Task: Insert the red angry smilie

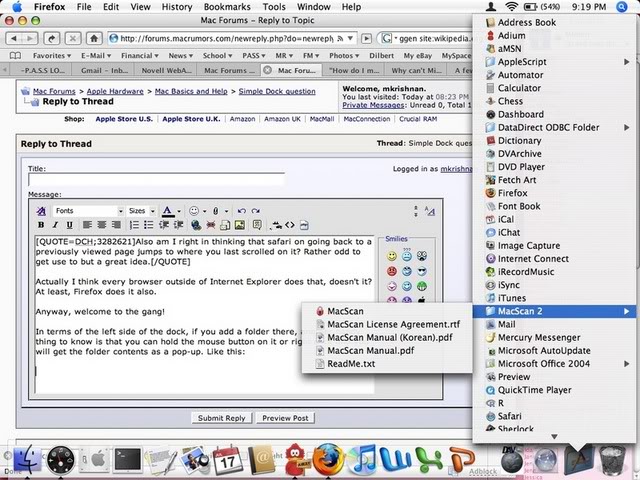Action: click(x=392, y=271)
